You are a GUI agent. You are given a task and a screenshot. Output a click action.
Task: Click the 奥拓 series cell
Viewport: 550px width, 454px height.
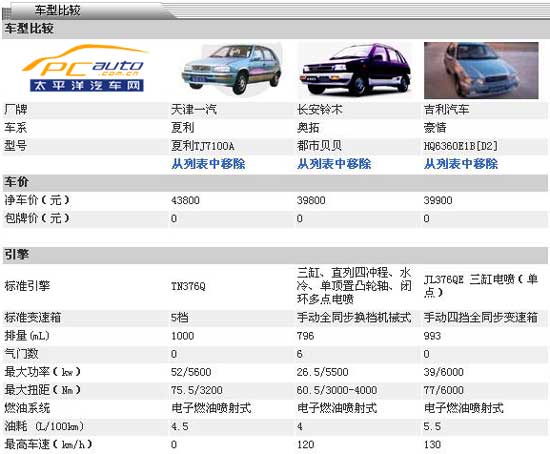pyautogui.click(x=308, y=128)
